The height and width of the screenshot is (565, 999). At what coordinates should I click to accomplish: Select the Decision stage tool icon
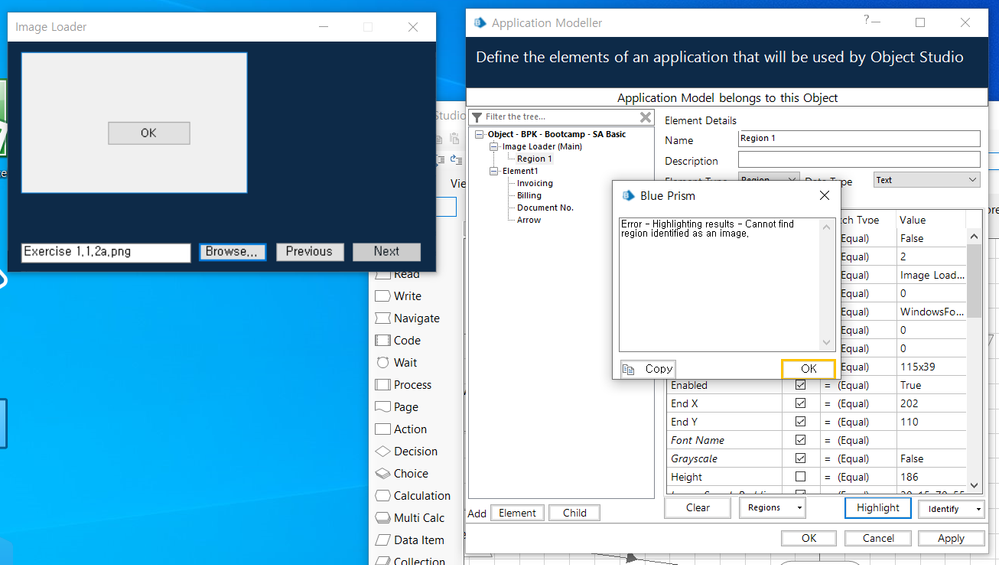382,451
